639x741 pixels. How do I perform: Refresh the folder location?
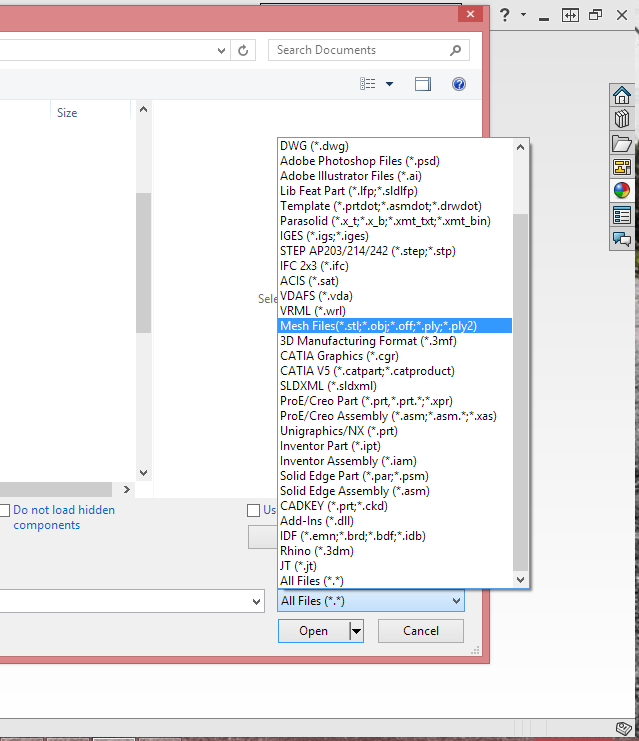tap(243, 50)
